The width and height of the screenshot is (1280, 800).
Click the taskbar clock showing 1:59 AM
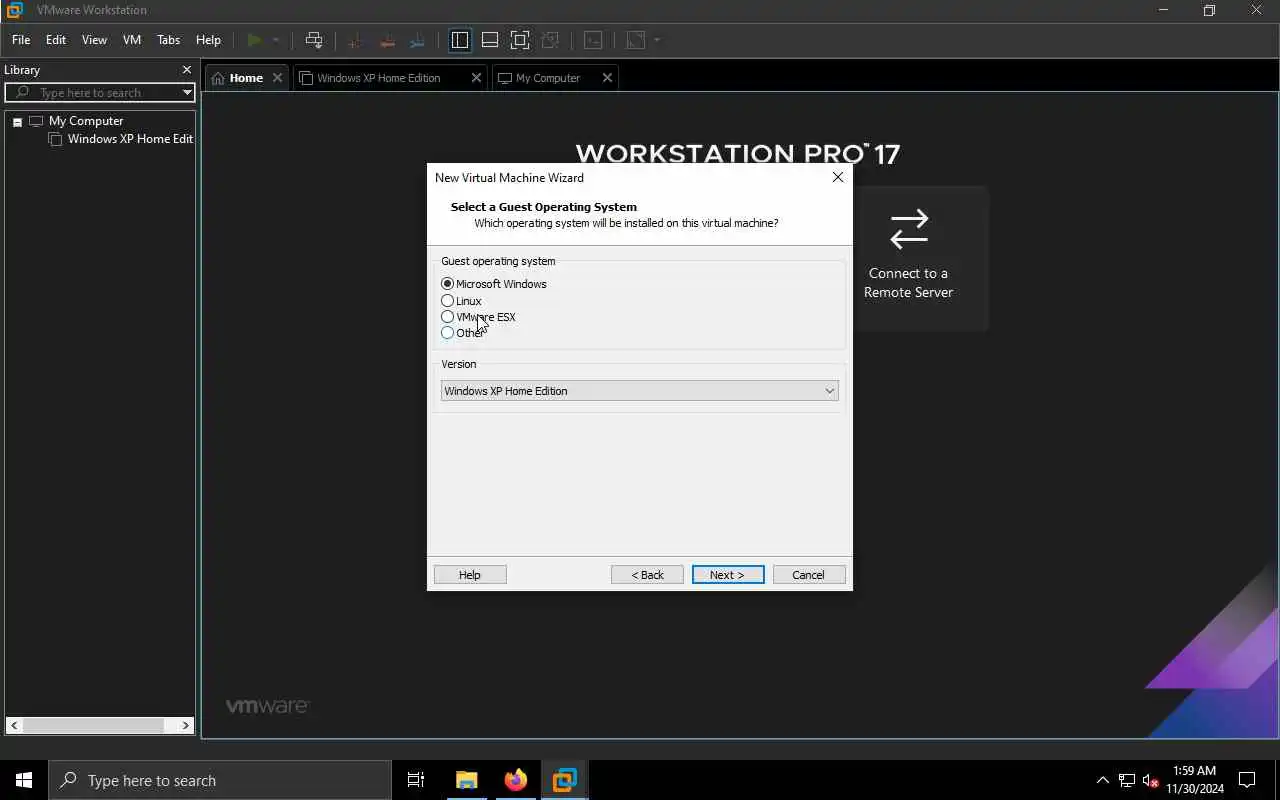(1194, 780)
